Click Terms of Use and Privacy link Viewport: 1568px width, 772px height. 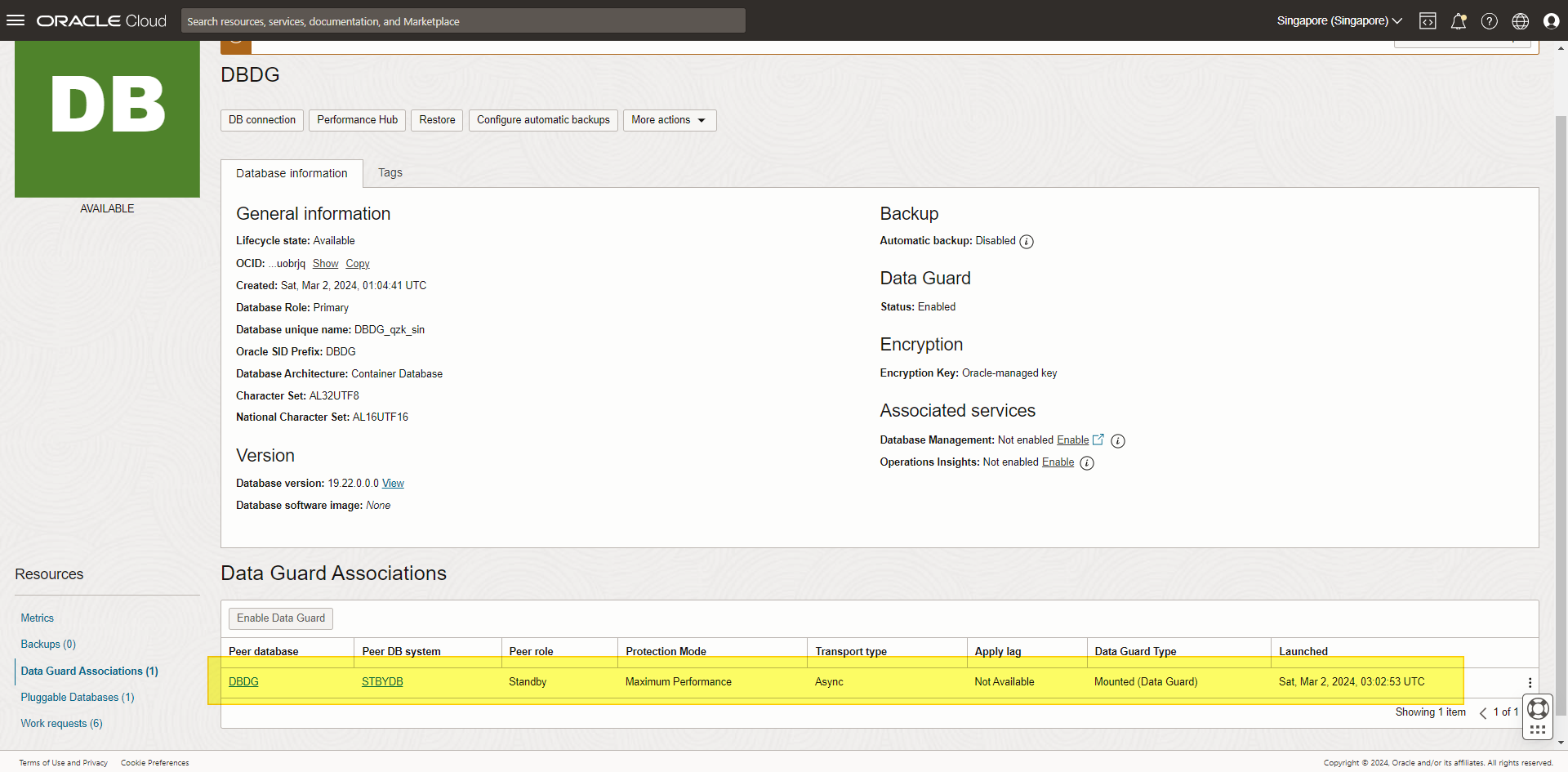64,763
